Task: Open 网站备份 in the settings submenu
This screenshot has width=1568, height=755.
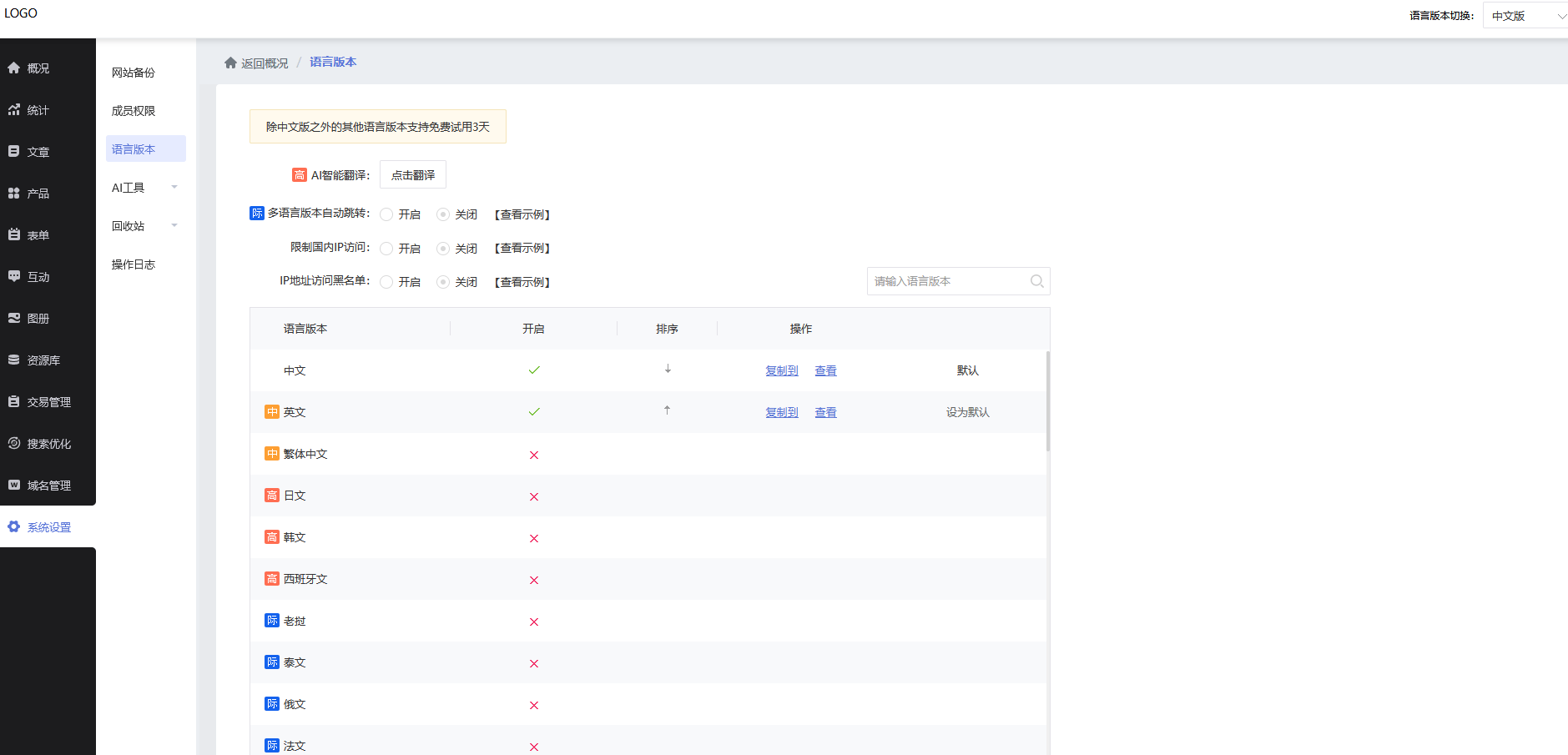Action: click(134, 73)
